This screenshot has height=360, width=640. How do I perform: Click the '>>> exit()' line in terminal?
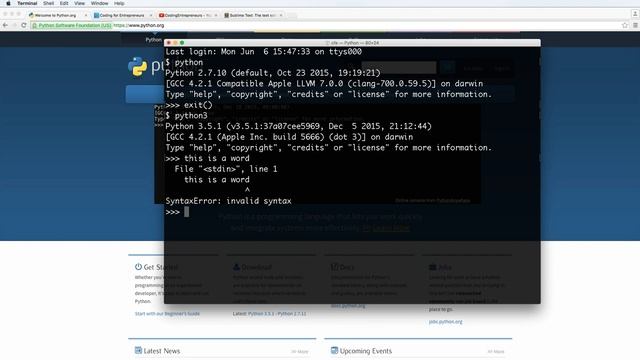tap(189, 105)
